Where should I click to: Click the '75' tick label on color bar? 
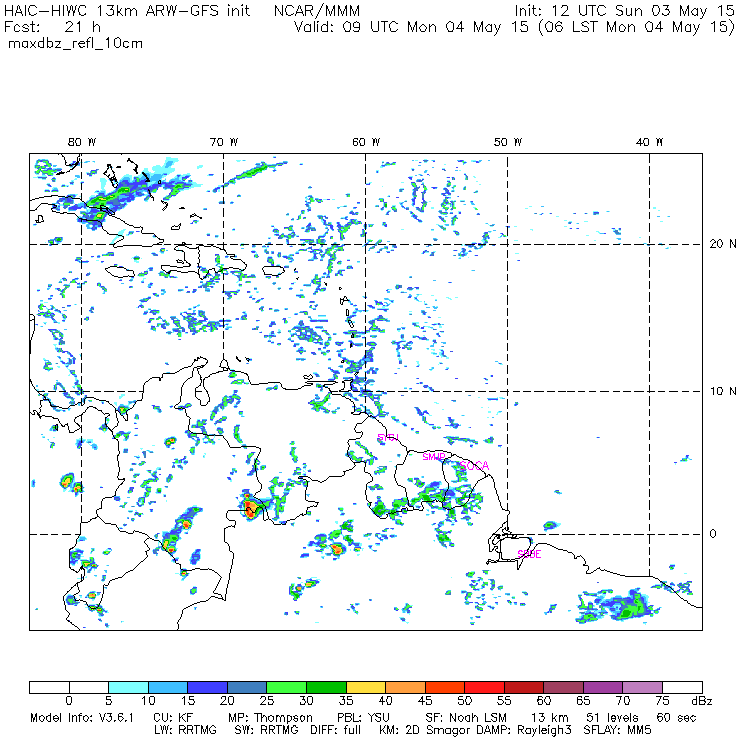point(662,701)
